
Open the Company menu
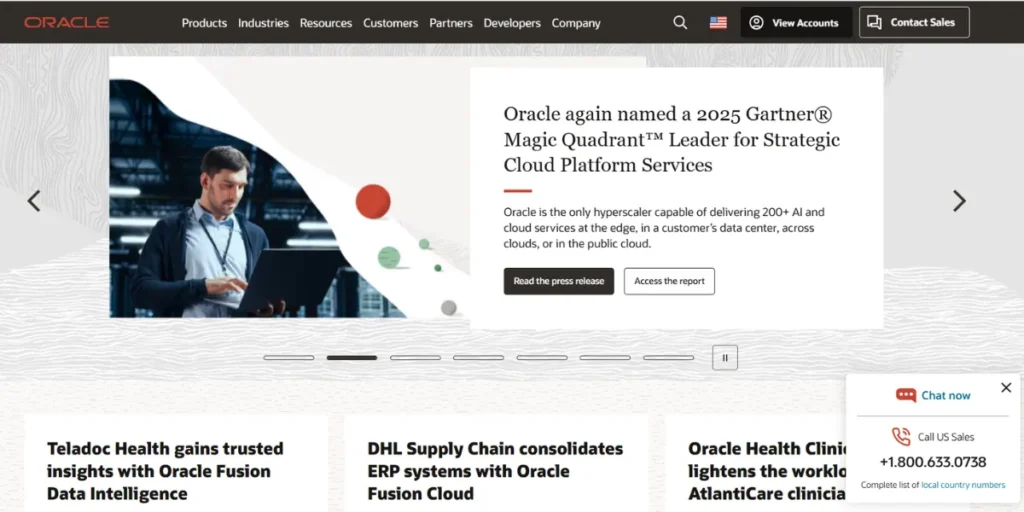pyautogui.click(x=576, y=23)
